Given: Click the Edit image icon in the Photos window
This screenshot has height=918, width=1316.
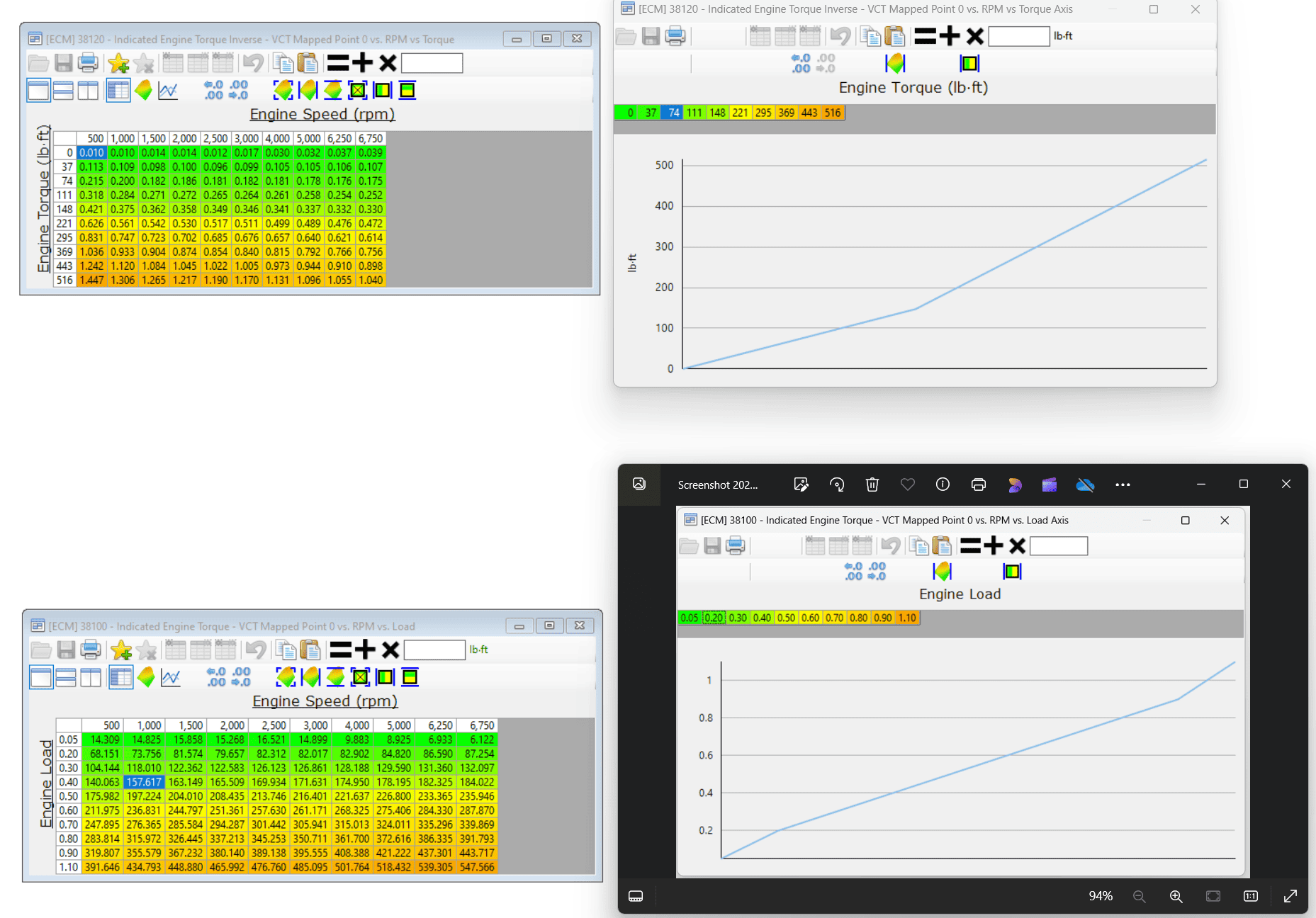Looking at the screenshot, I should (802, 484).
